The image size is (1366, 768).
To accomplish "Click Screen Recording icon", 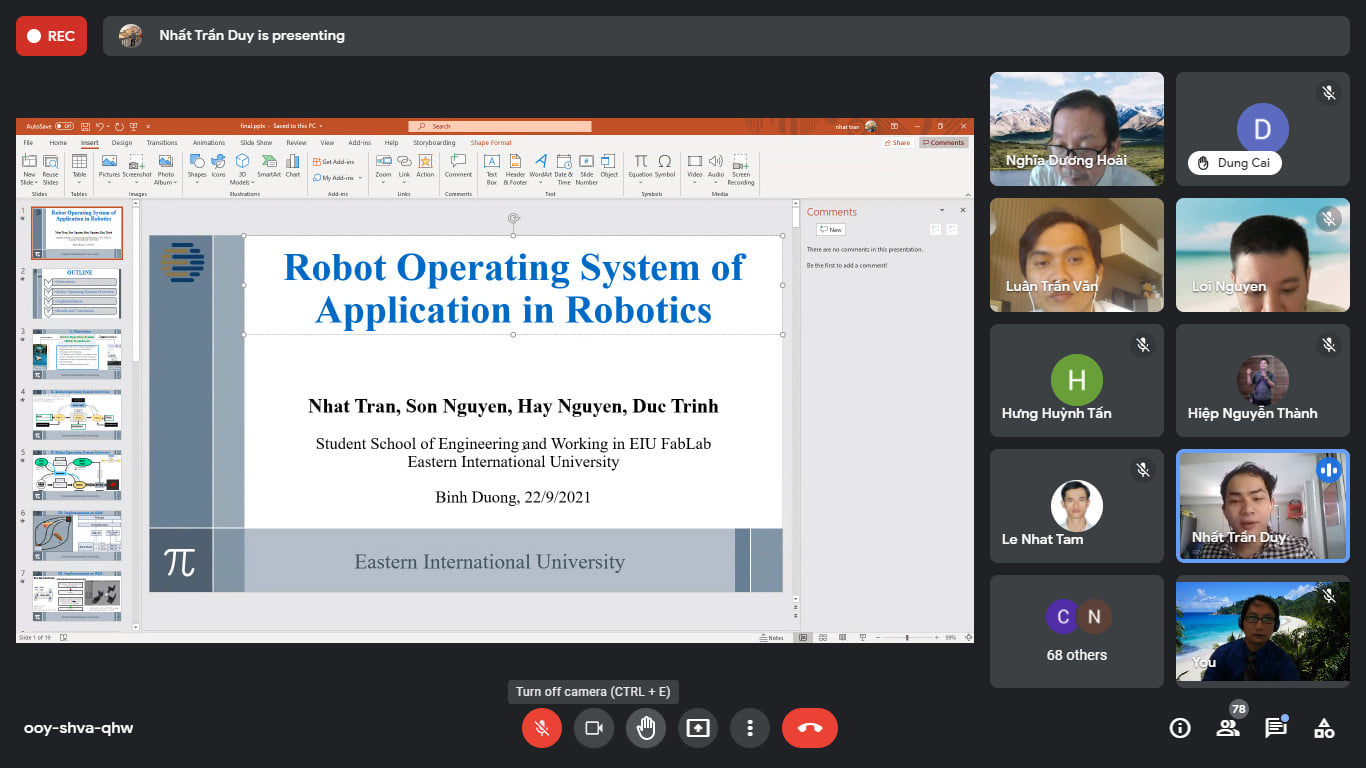I will (x=740, y=161).
